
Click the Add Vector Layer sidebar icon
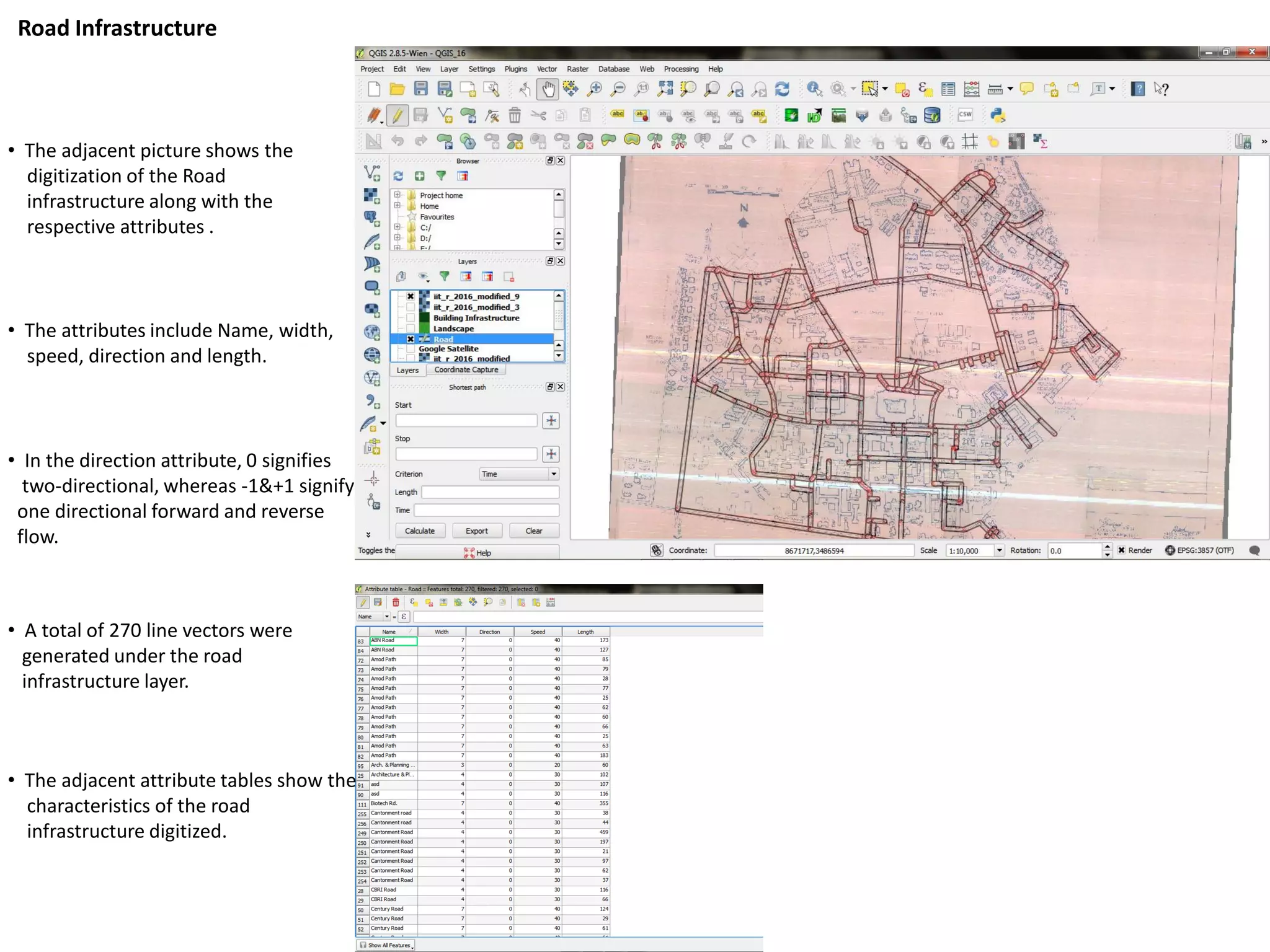click(371, 173)
